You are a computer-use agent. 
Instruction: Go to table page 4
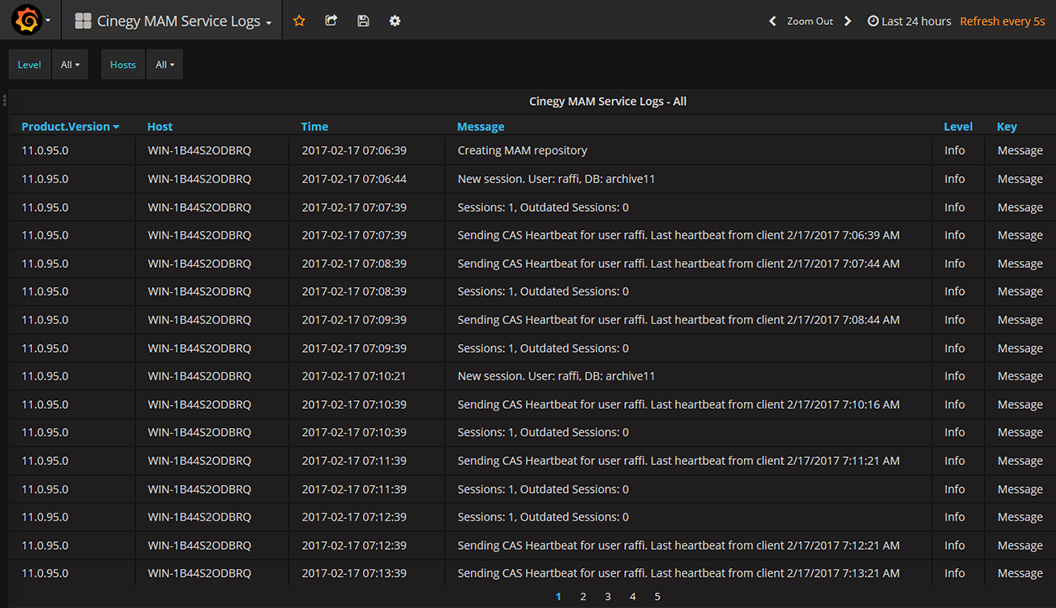point(632,597)
